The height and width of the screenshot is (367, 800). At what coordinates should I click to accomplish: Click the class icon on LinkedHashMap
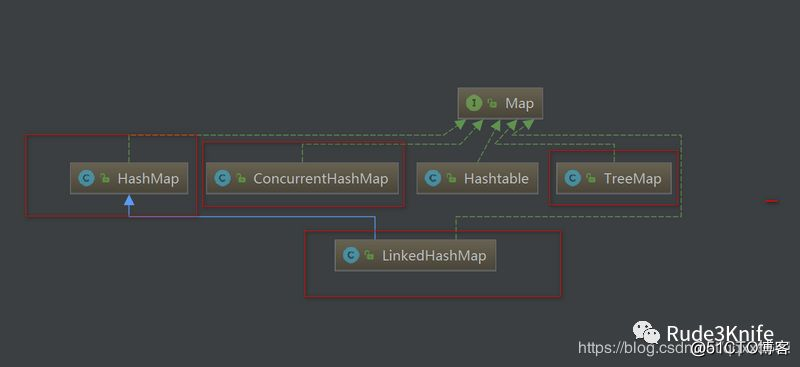tap(351, 255)
